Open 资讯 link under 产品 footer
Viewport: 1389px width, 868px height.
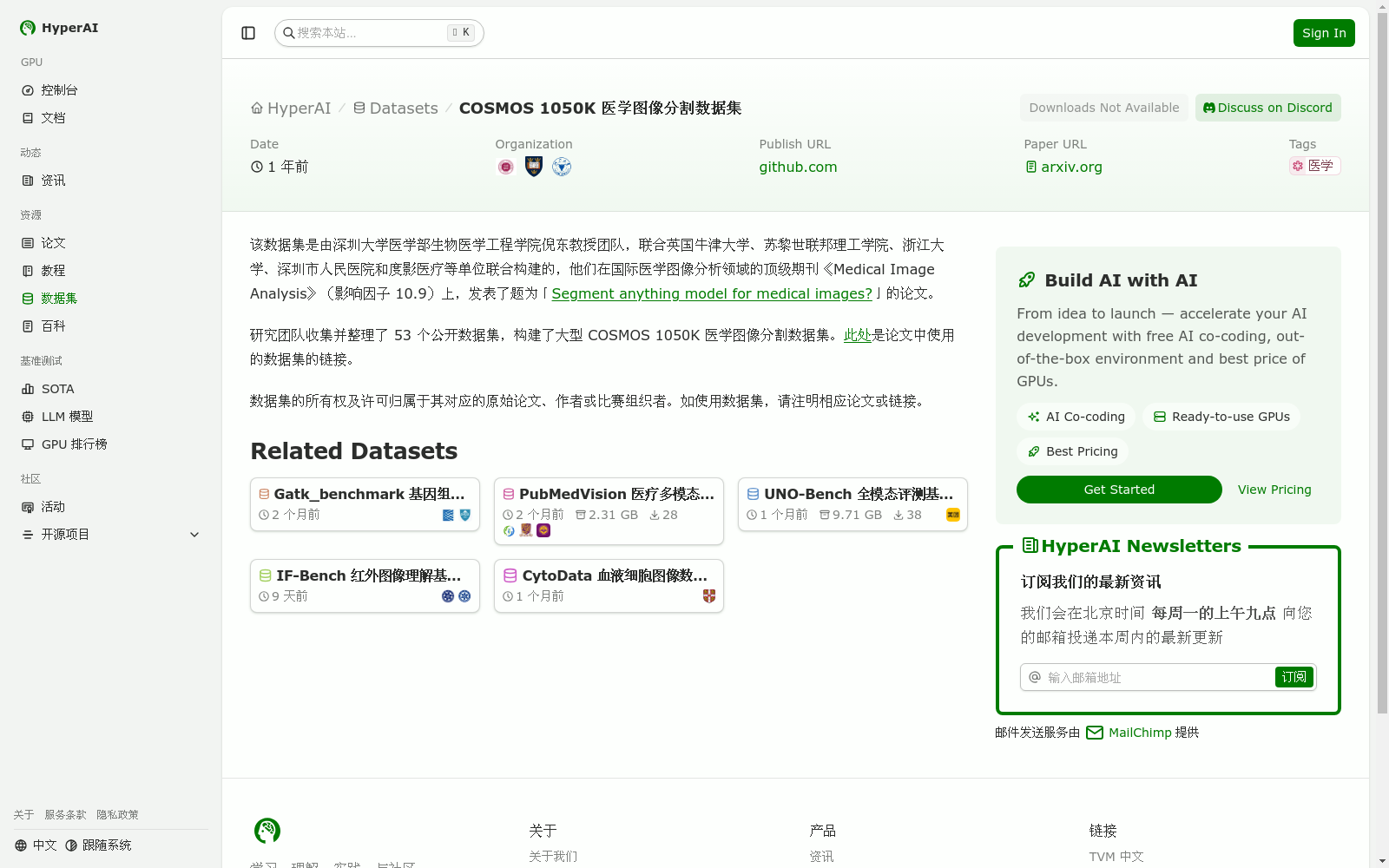pyautogui.click(x=821, y=857)
